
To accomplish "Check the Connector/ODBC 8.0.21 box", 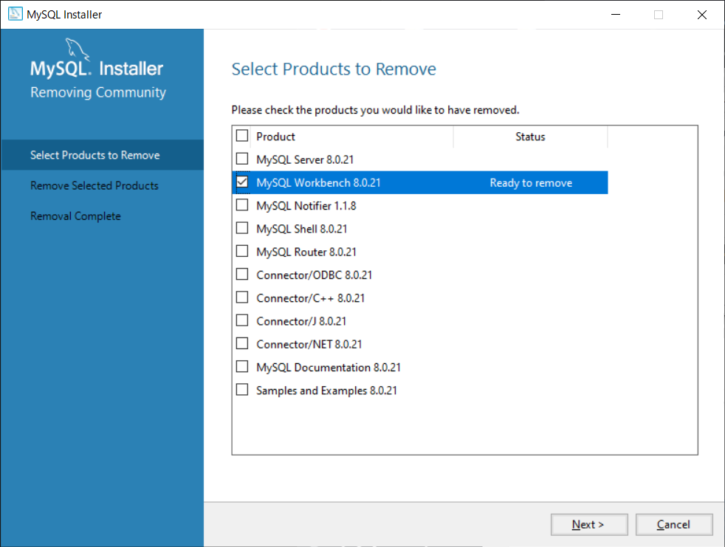I will (242, 275).
